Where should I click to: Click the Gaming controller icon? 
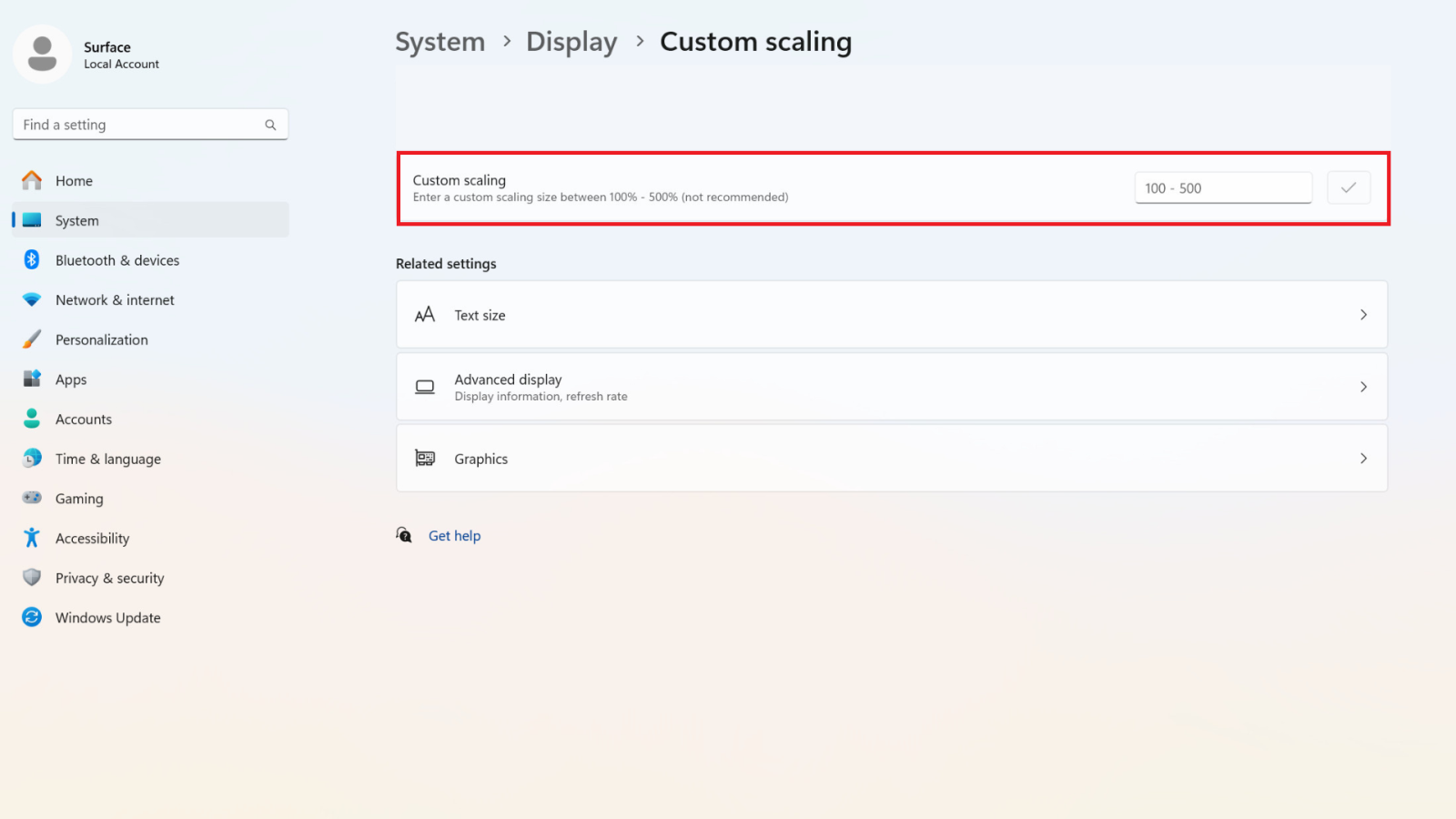tap(32, 498)
